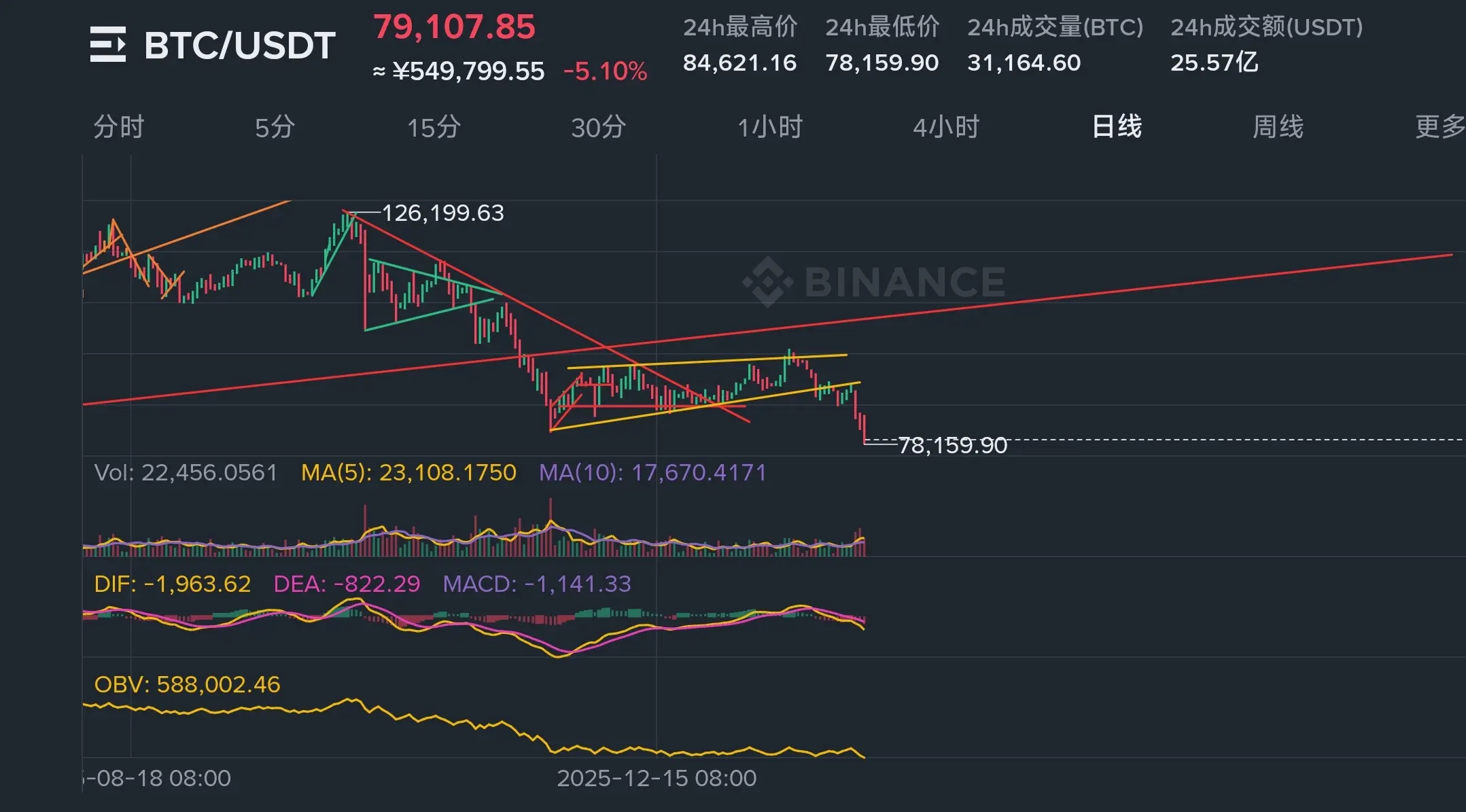Click the 126,199.63 high price marker

point(442,213)
